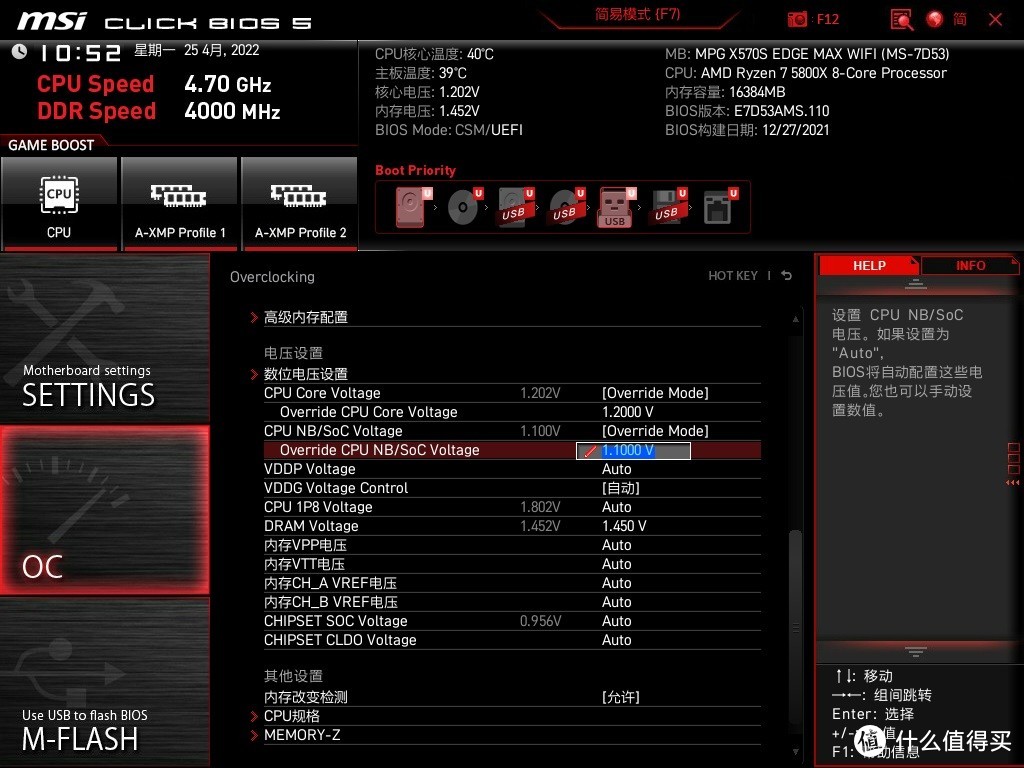Open 内存改变检测 [允许] dropdown

(x=620, y=697)
